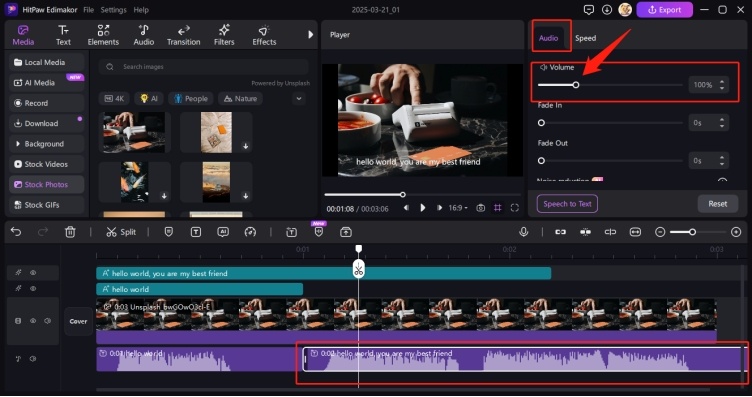Filter stock photos by 4K
This screenshot has height=397, width=752.
pos(114,99)
